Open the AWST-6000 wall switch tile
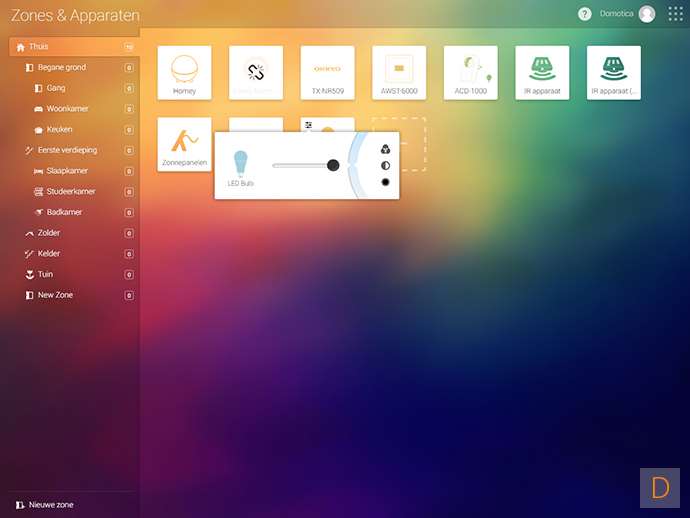This screenshot has height=518, width=690. pyautogui.click(x=399, y=73)
